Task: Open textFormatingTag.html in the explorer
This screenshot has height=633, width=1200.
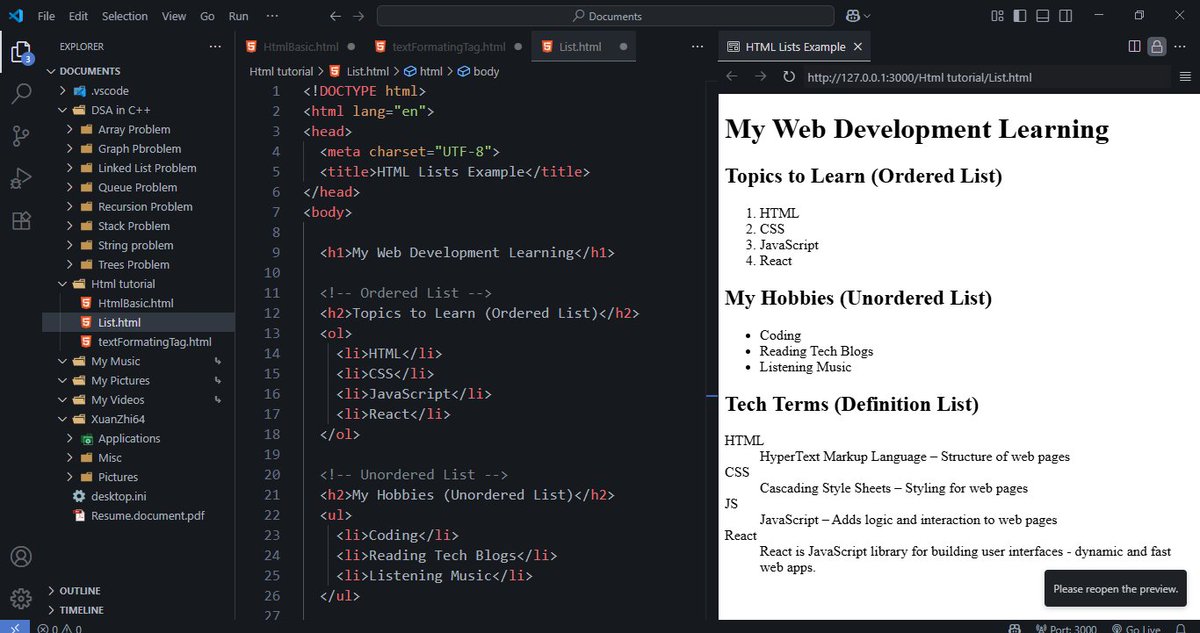Action: (138, 342)
